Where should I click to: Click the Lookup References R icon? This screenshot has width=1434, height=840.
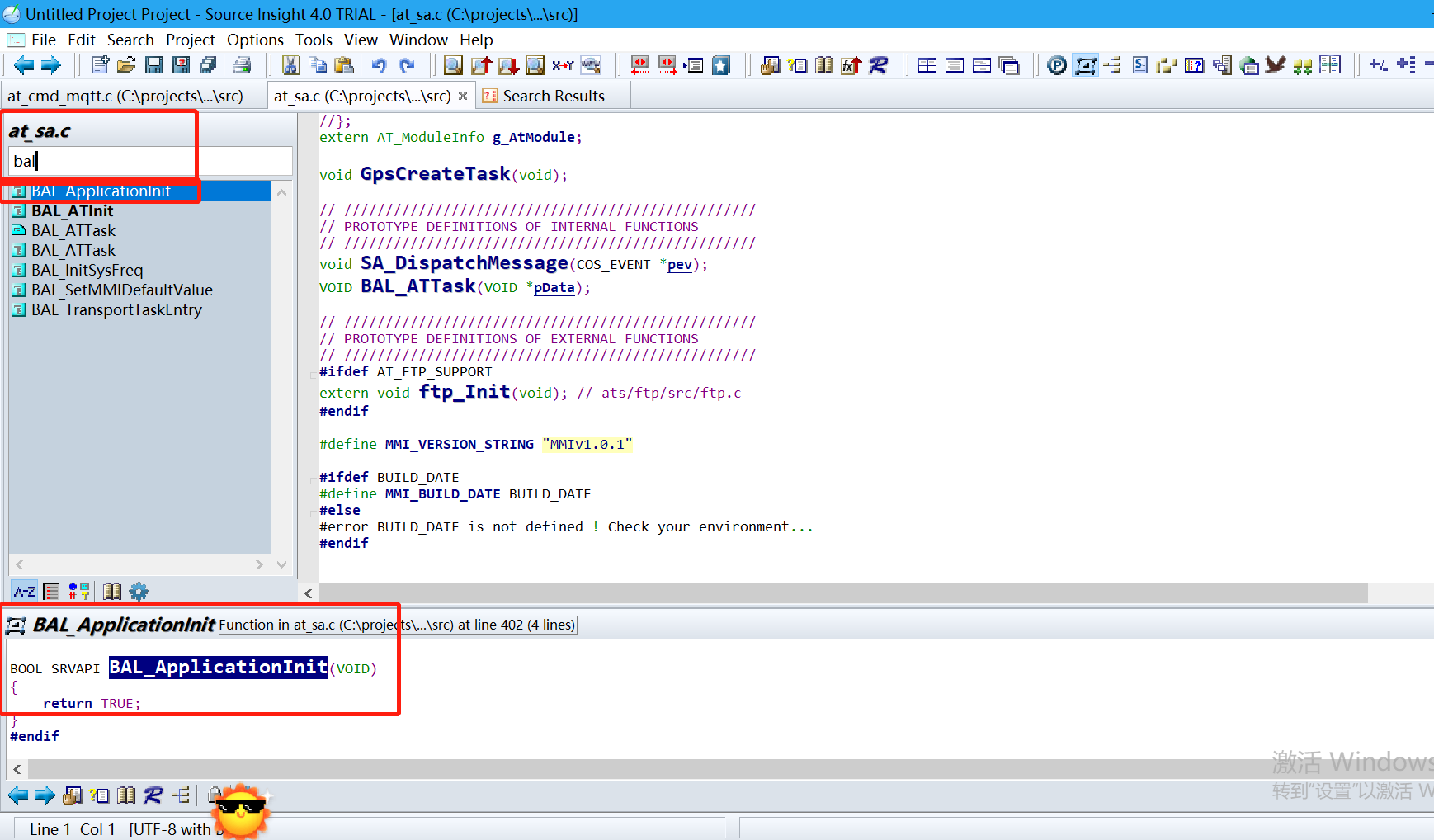click(879, 65)
